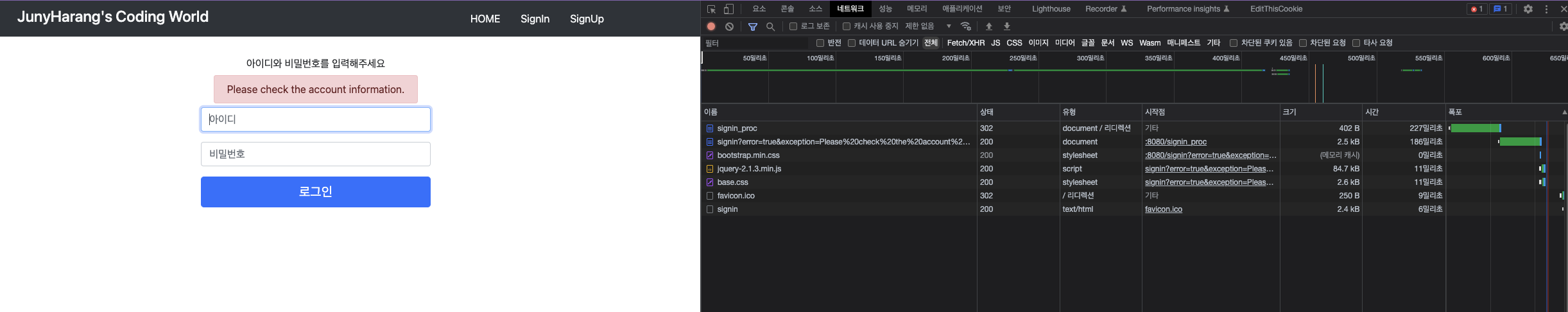The height and width of the screenshot is (312, 1568).
Task: Check the 차단된 쿠키 있음 box
Action: 1234,43
